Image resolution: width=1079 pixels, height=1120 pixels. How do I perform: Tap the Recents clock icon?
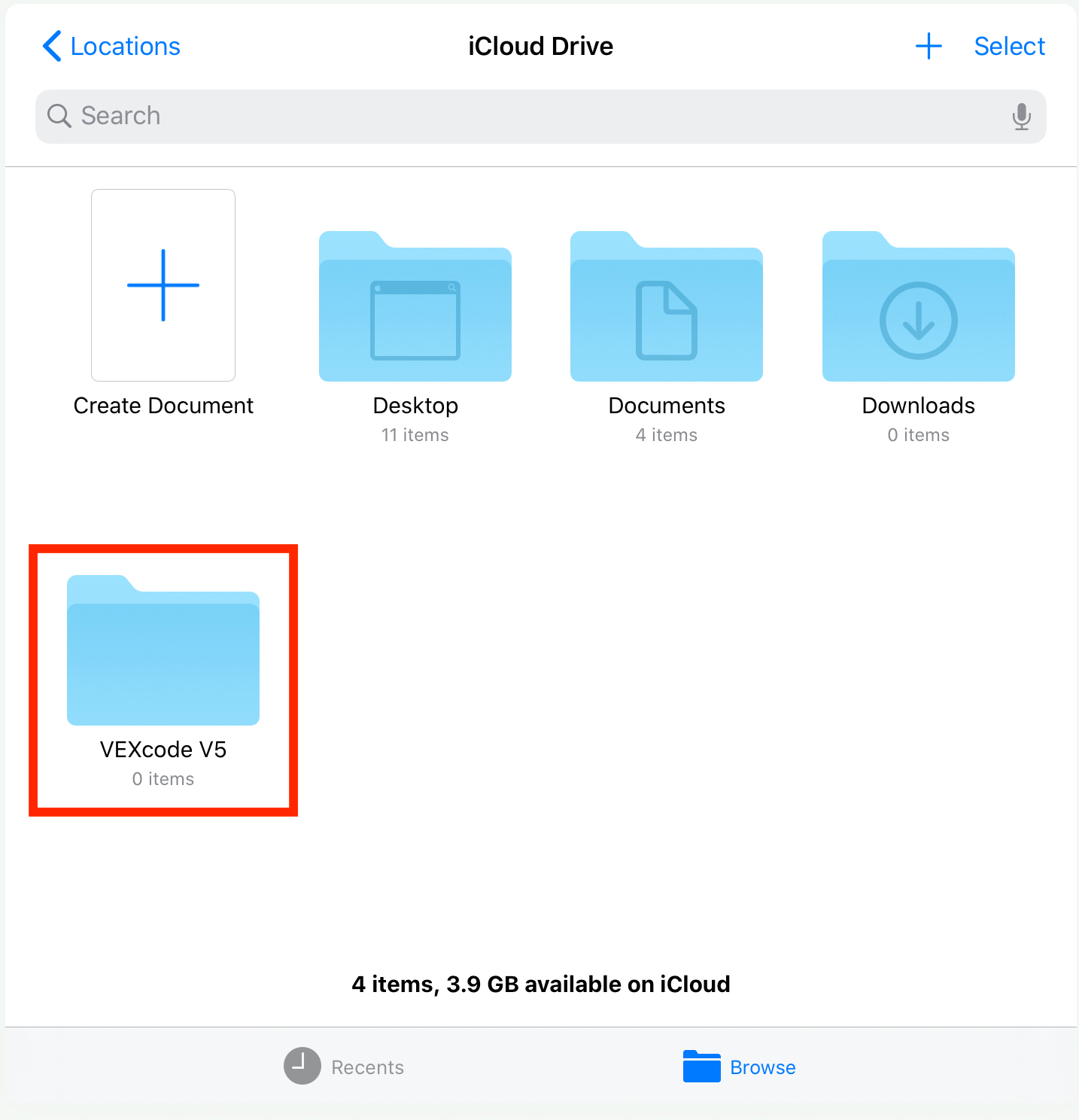tap(302, 1066)
